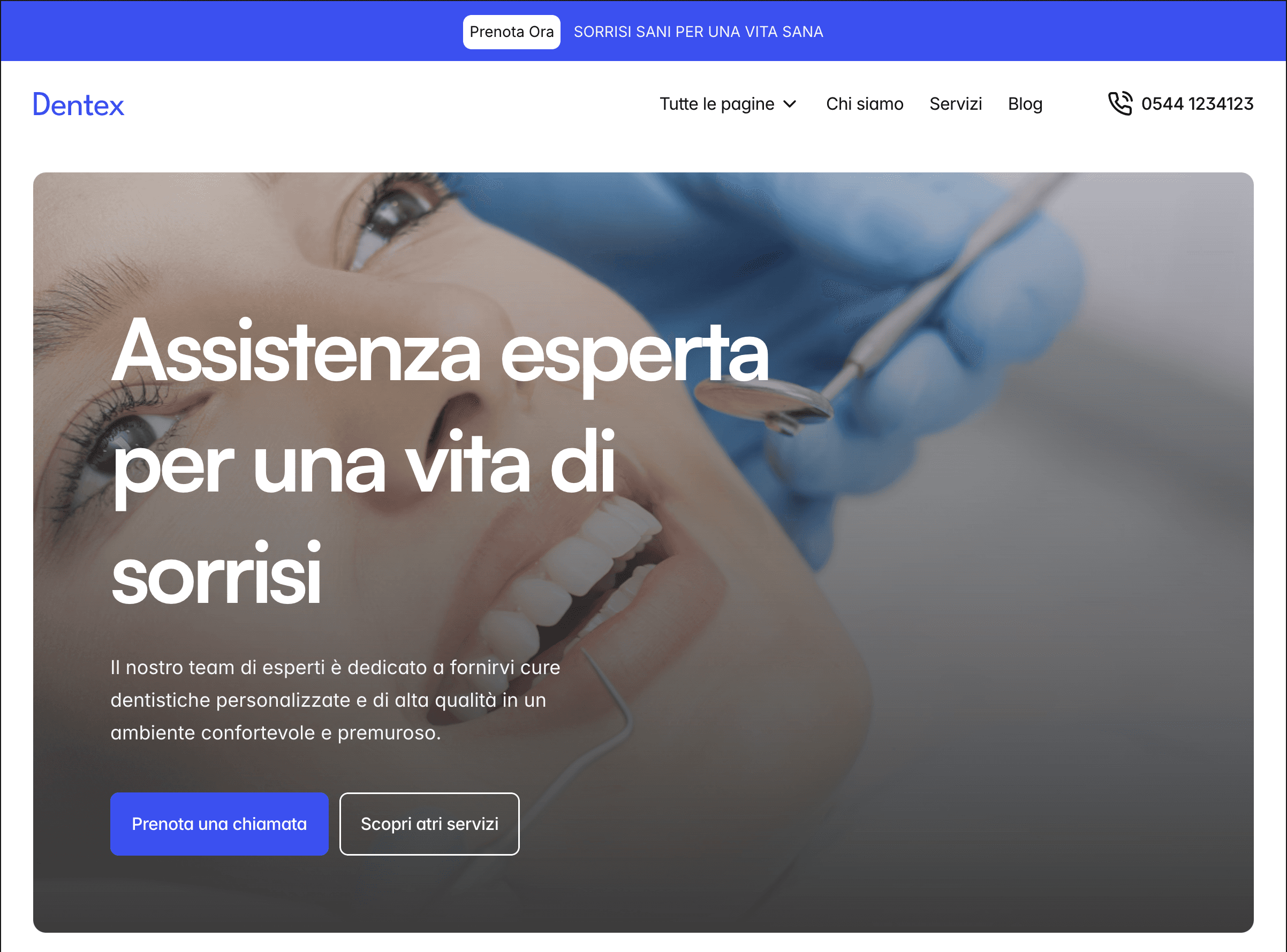The image size is (1287, 952).
Task: Click the Prenota Ora banner button
Action: click(x=512, y=32)
